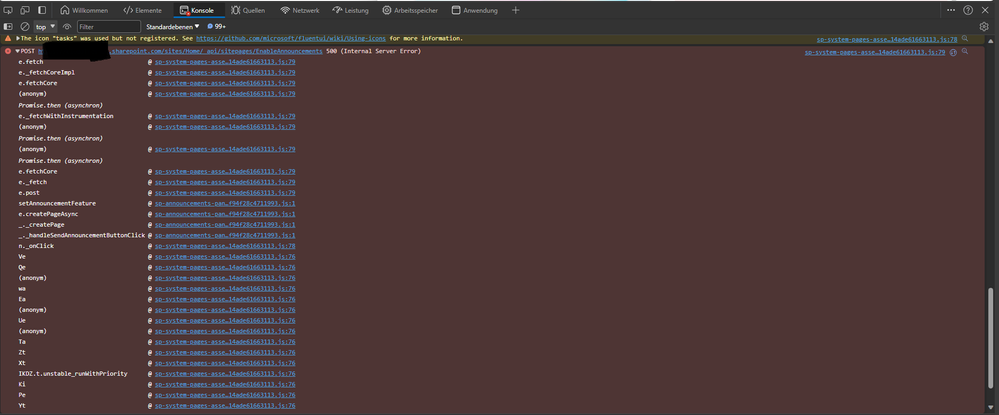
Task: Add another tool with plus icon
Action: tap(515, 10)
